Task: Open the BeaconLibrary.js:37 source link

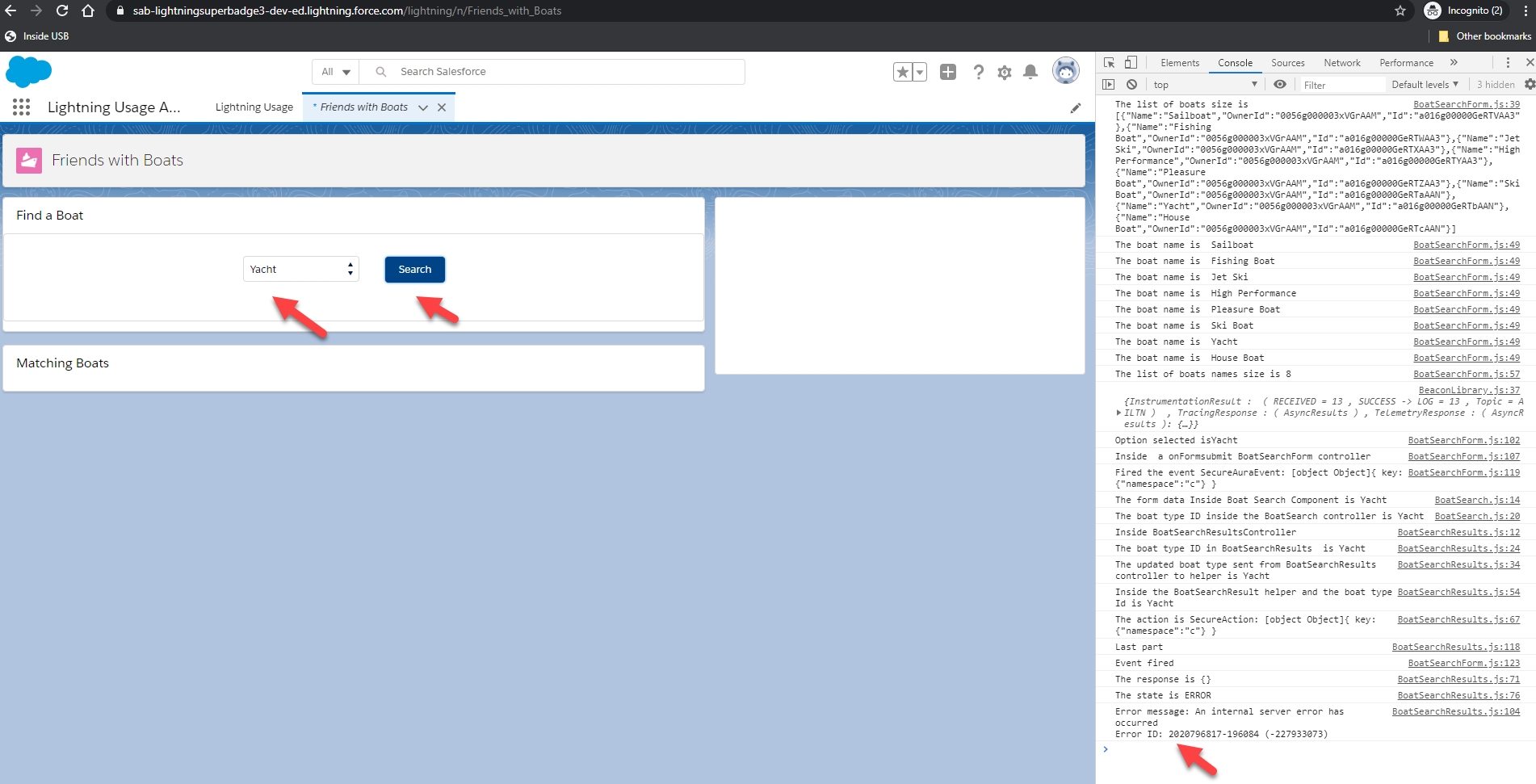Action: click(1469, 390)
